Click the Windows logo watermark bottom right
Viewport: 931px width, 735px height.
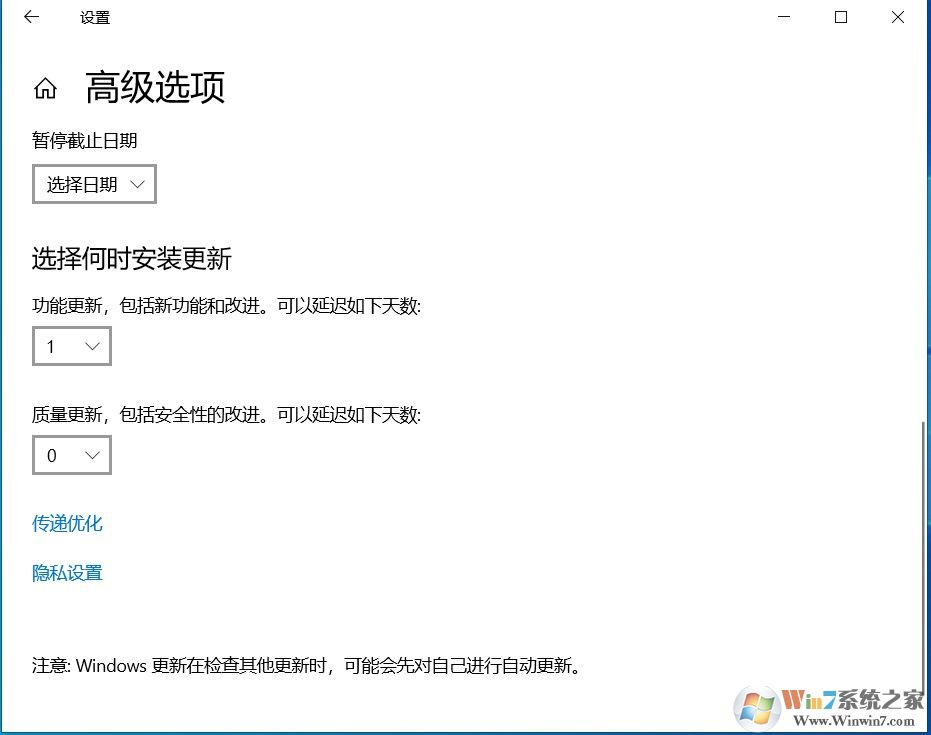(756, 706)
